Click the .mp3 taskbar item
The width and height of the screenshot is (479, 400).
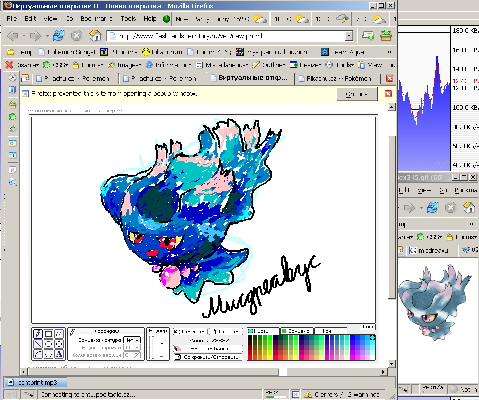[35, 382]
